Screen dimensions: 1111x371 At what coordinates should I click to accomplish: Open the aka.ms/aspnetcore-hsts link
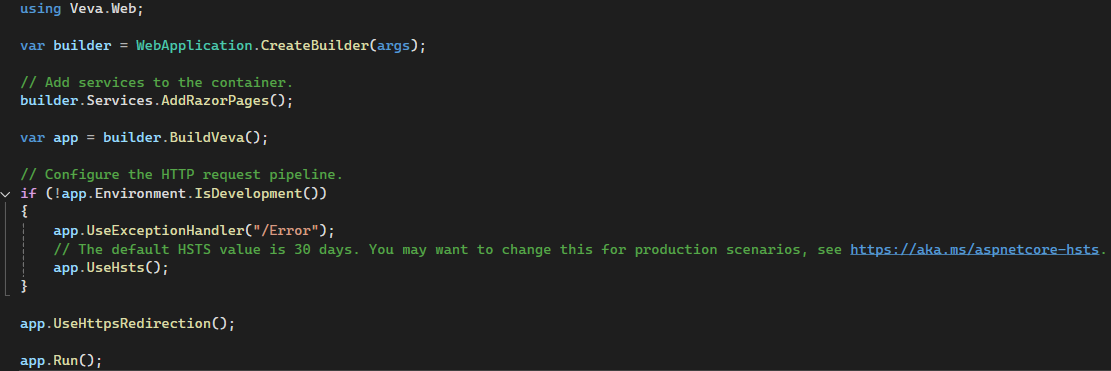point(974,249)
